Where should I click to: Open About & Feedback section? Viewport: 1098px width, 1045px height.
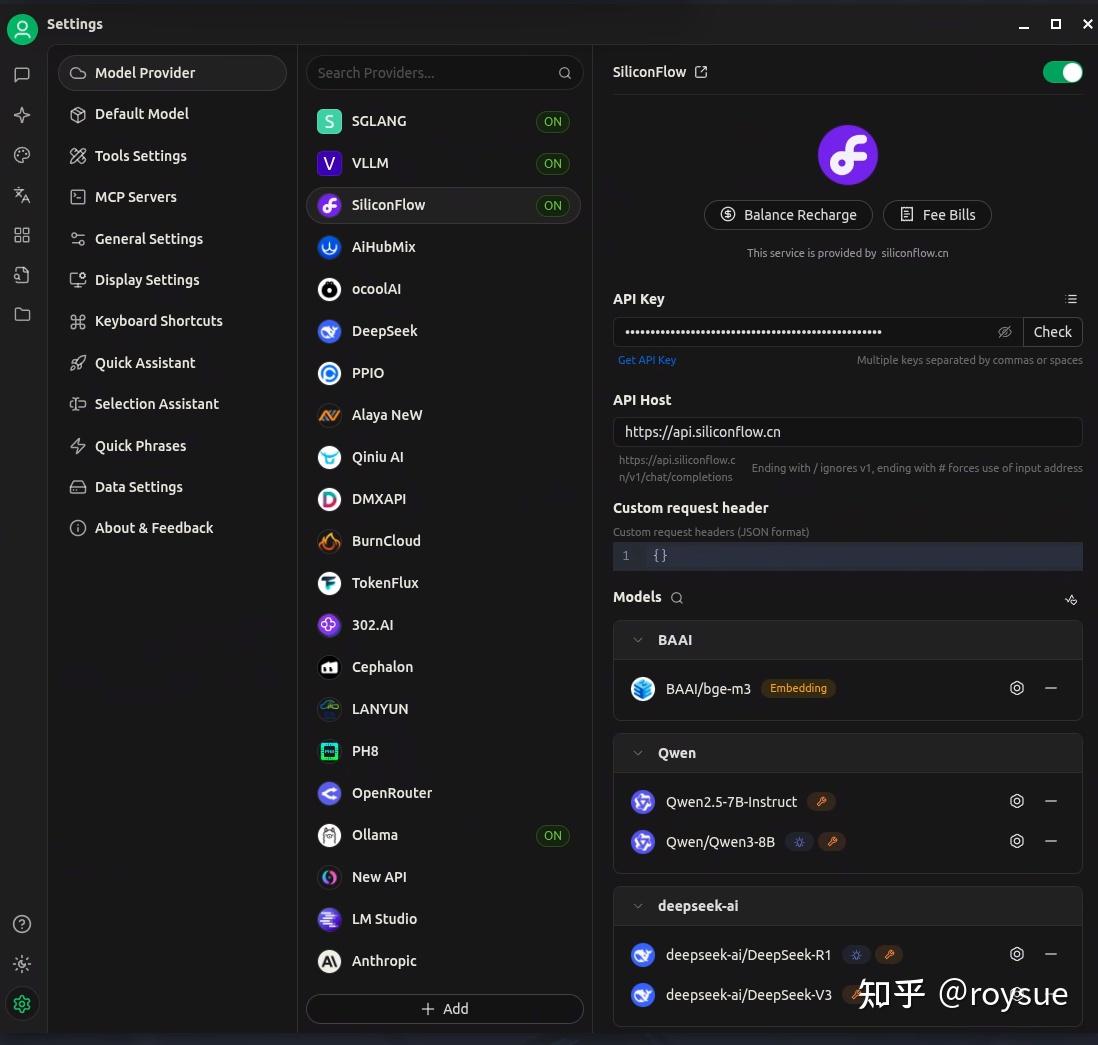[x=172, y=528]
